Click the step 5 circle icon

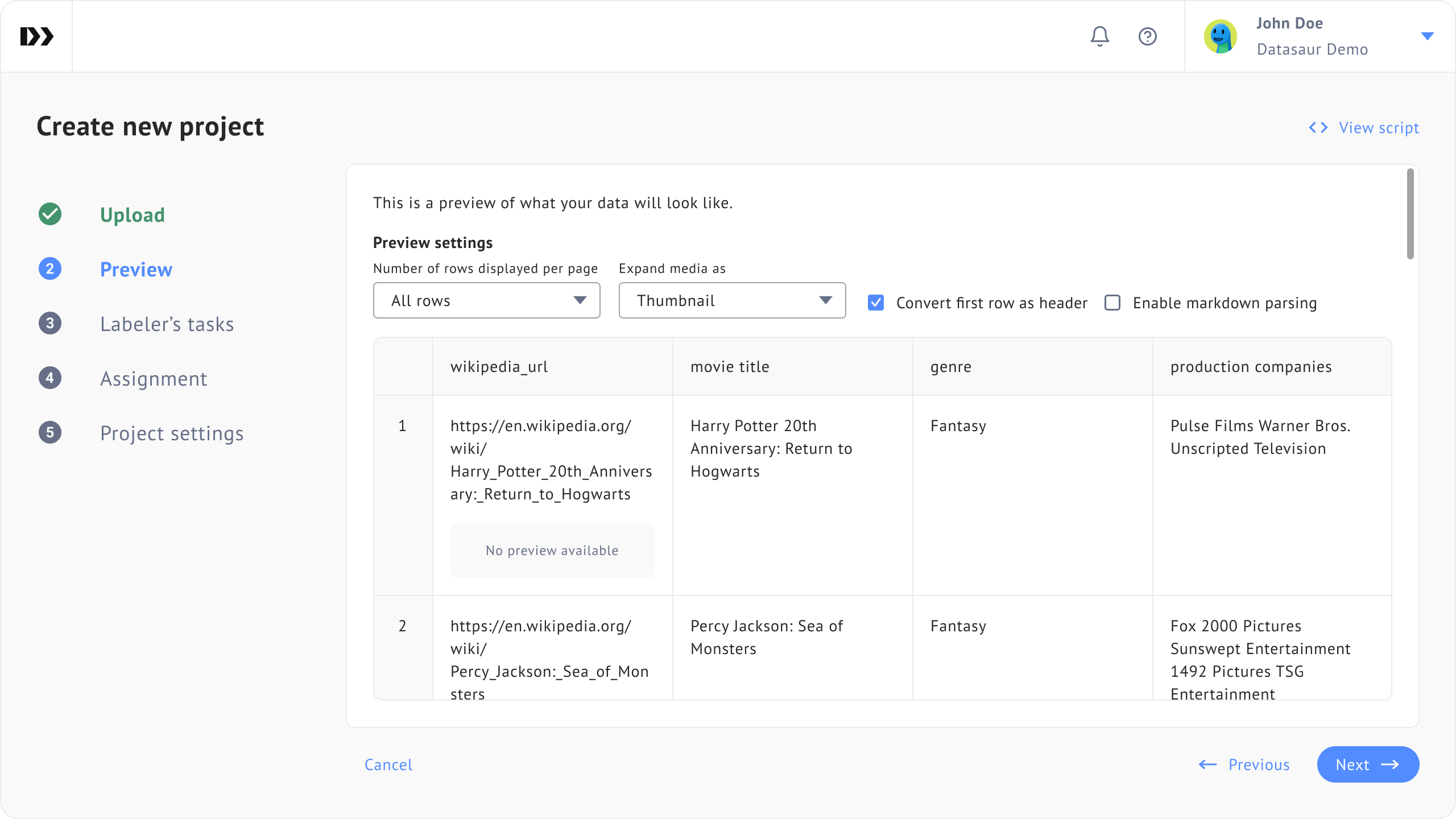[50, 433]
